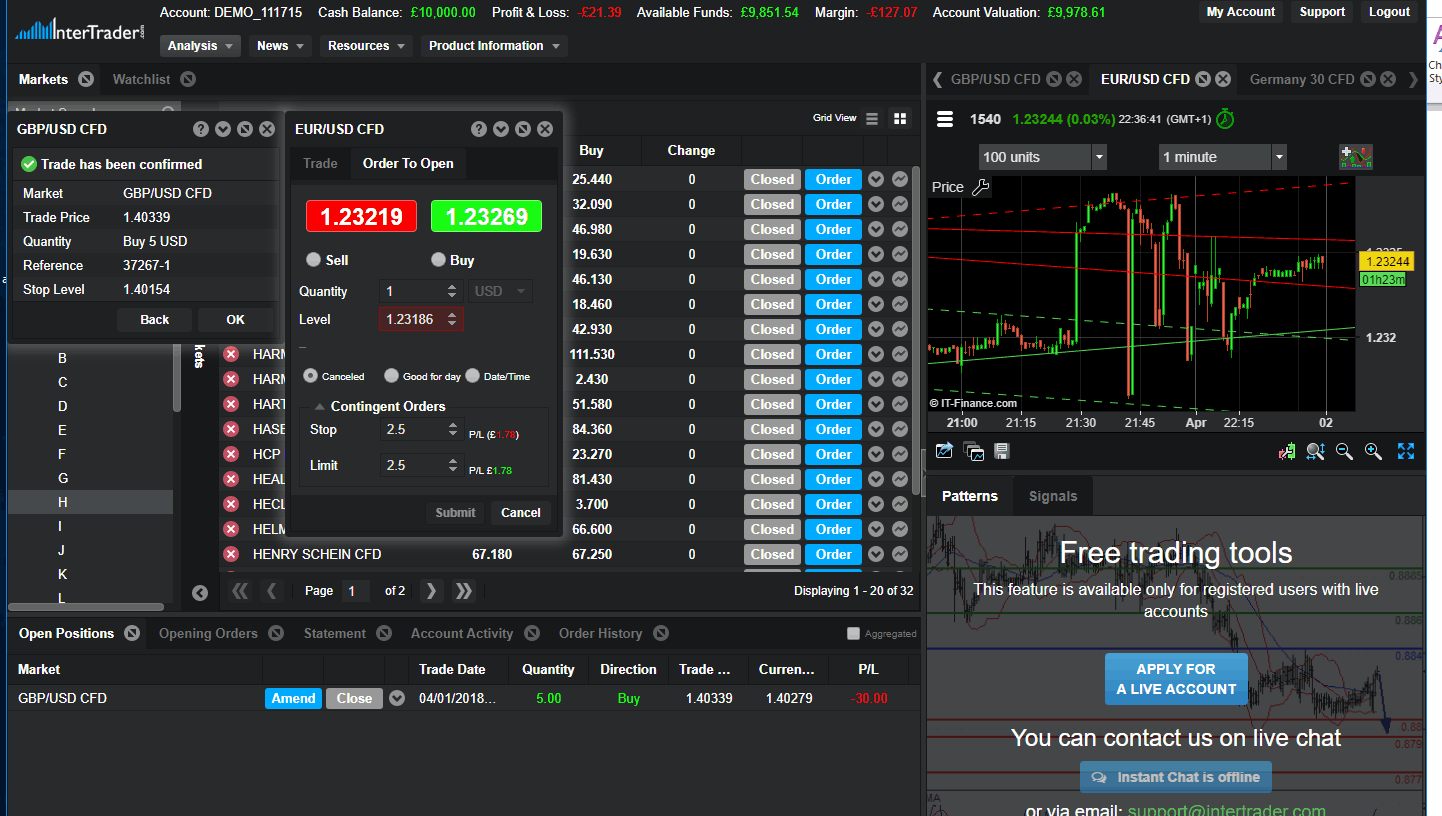Click Back on trade confirmation
The width and height of the screenshot is (1442, 816).
[x=154, y=320]
